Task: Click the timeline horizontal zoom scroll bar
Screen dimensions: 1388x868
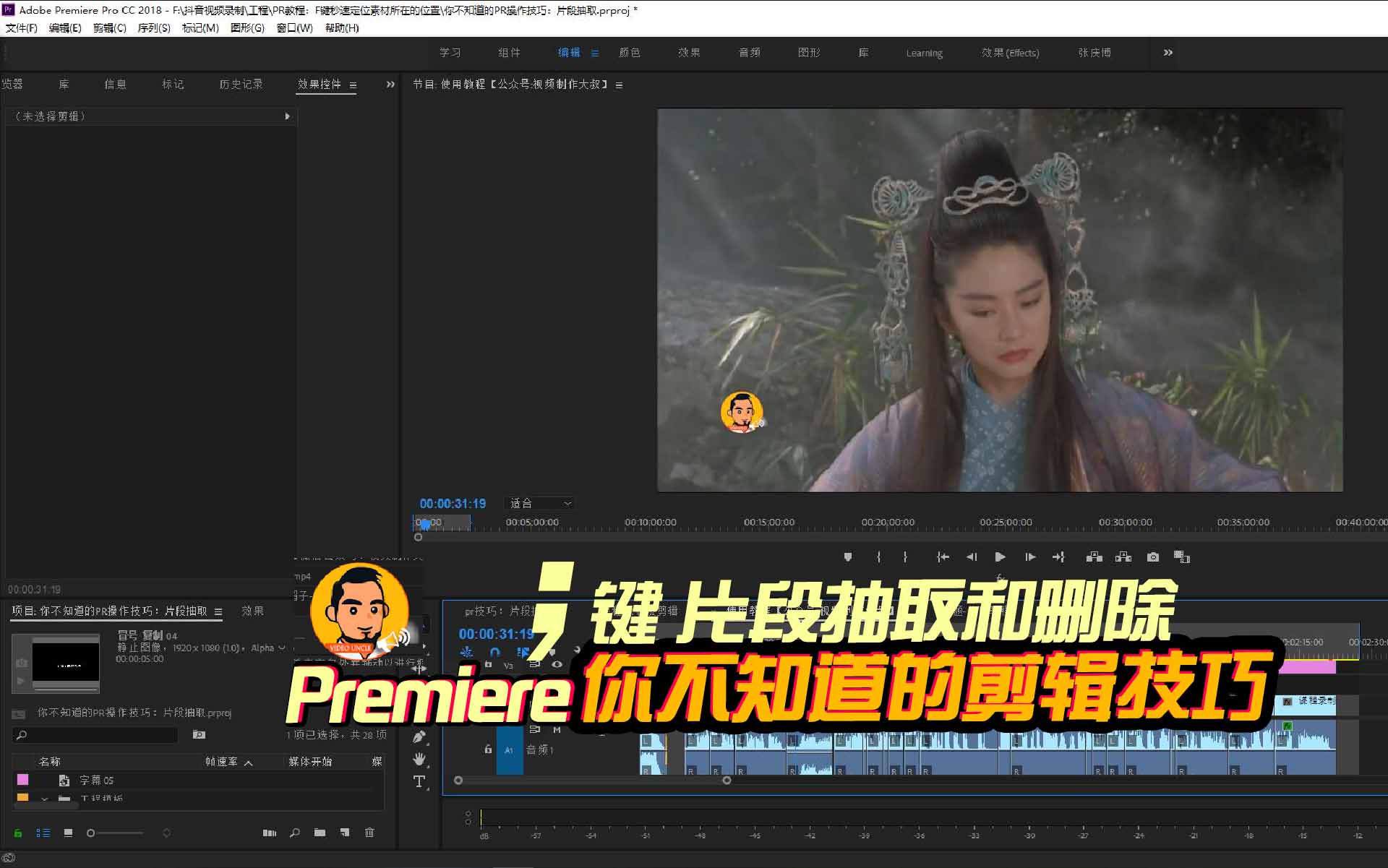Action: (x=592, y=781)
